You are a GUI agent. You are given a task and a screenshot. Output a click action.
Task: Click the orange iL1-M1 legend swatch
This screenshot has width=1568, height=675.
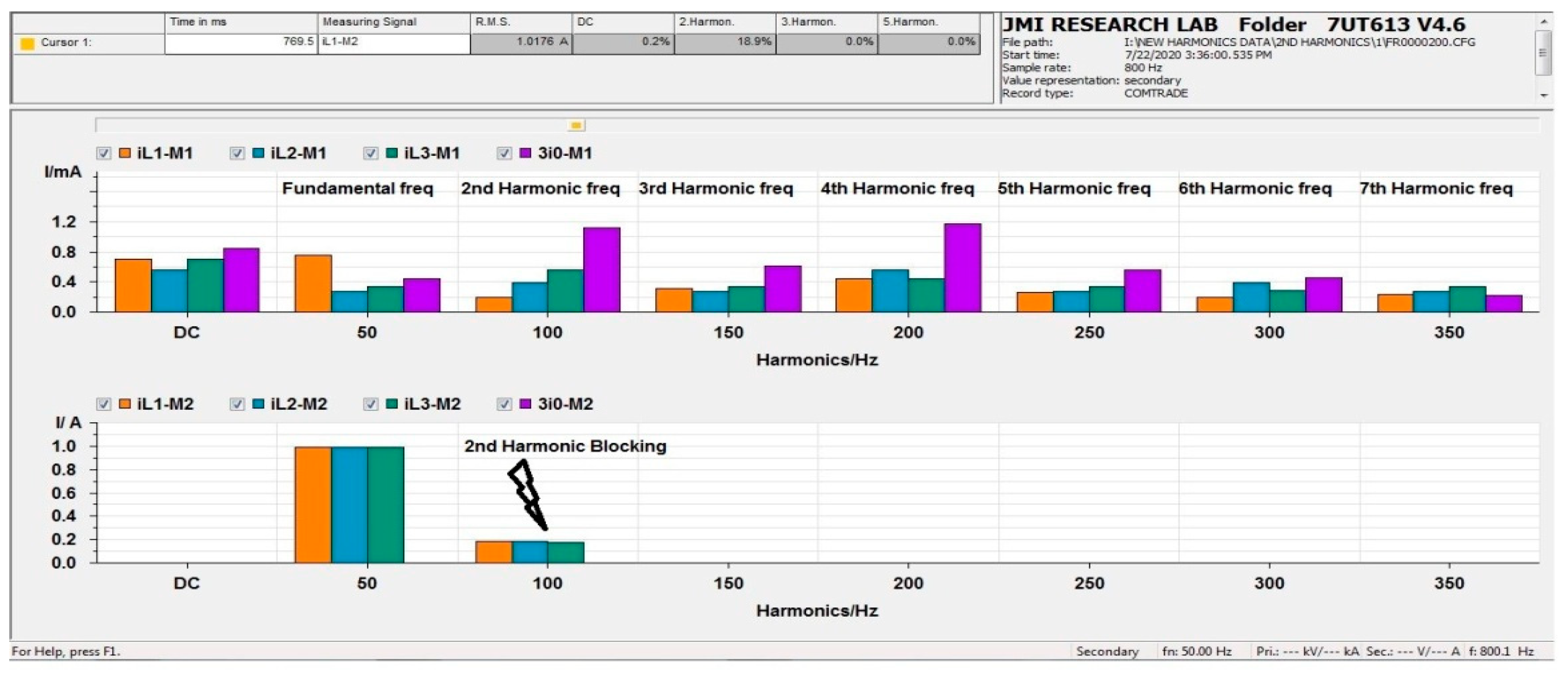(125, 154)
